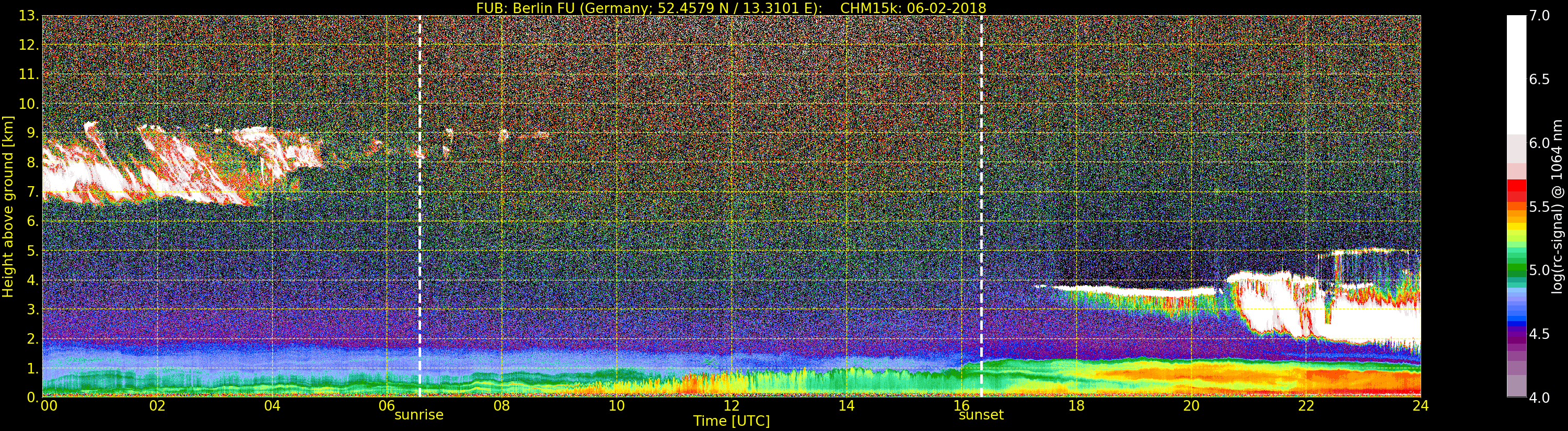
Task: Click the '08' time tick label
Action: point(502,406)
